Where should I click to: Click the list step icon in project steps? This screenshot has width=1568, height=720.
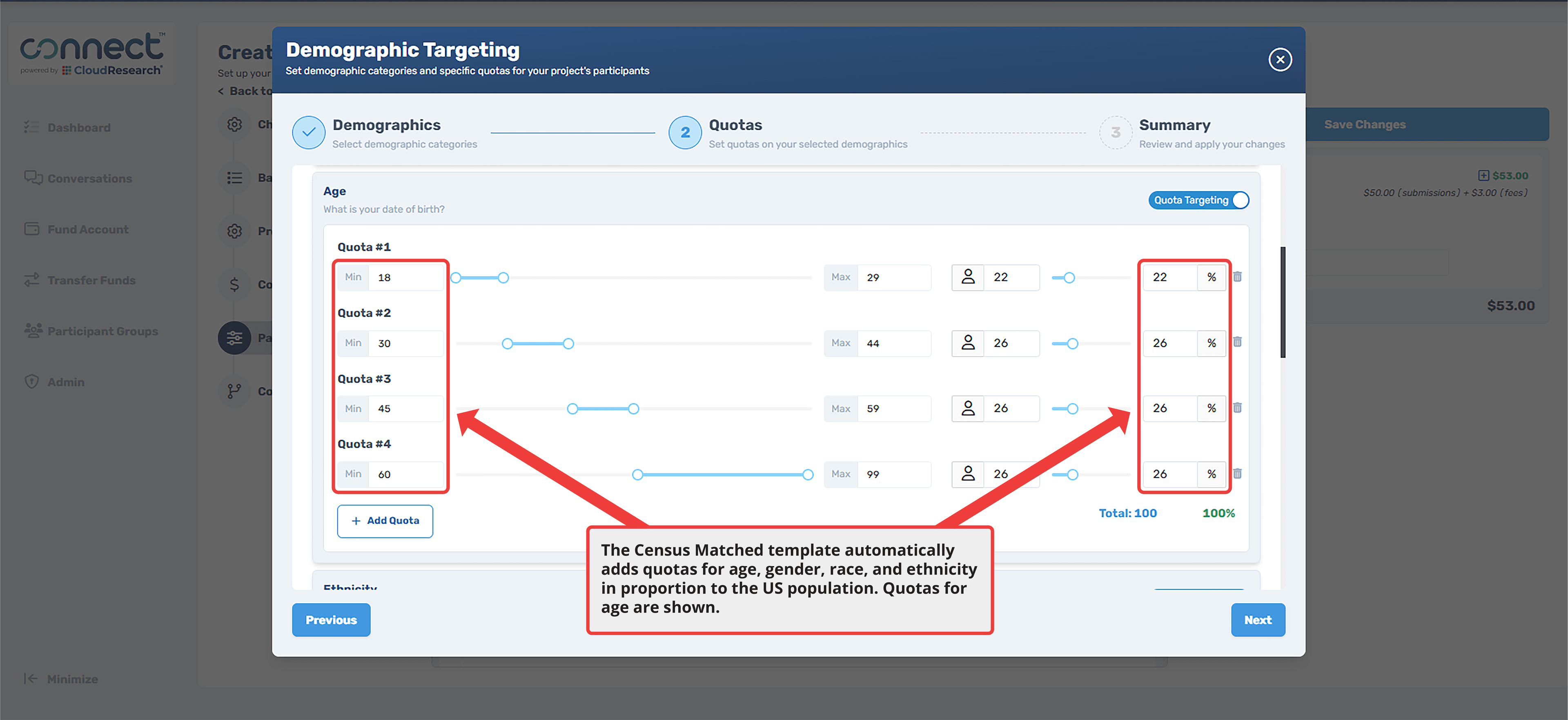pyautogui.click(x=234, y=178)
